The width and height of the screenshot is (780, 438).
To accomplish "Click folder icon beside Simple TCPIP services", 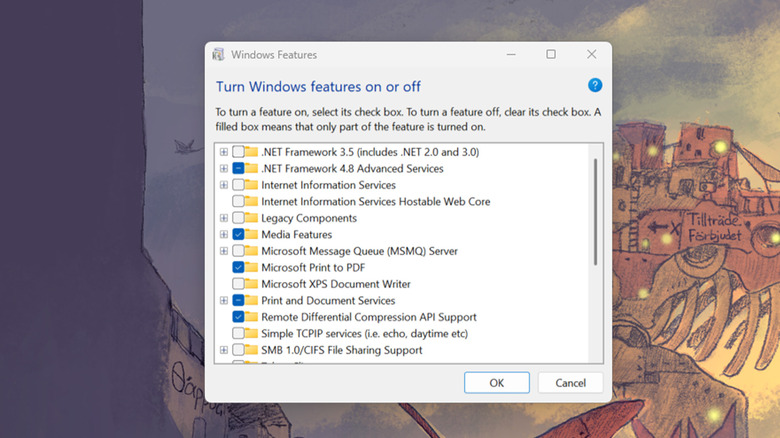I will [x=251, y=333].
